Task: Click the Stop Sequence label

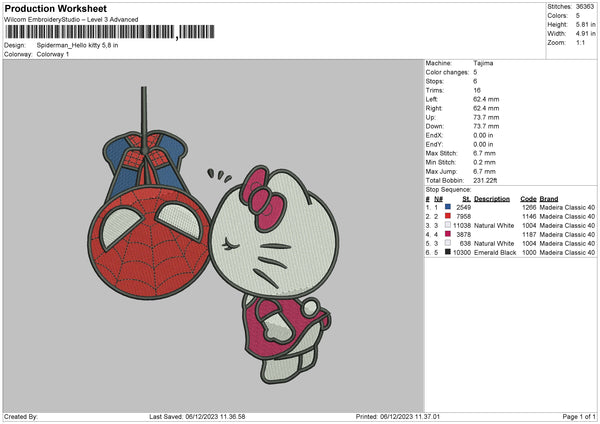Action: (446, 188)
